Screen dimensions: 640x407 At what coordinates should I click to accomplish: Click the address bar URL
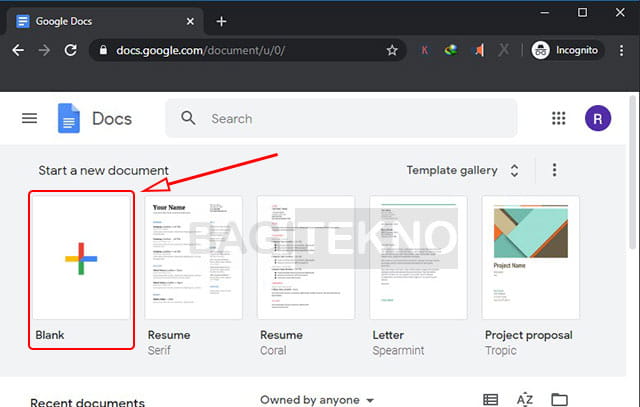(200, 50)
